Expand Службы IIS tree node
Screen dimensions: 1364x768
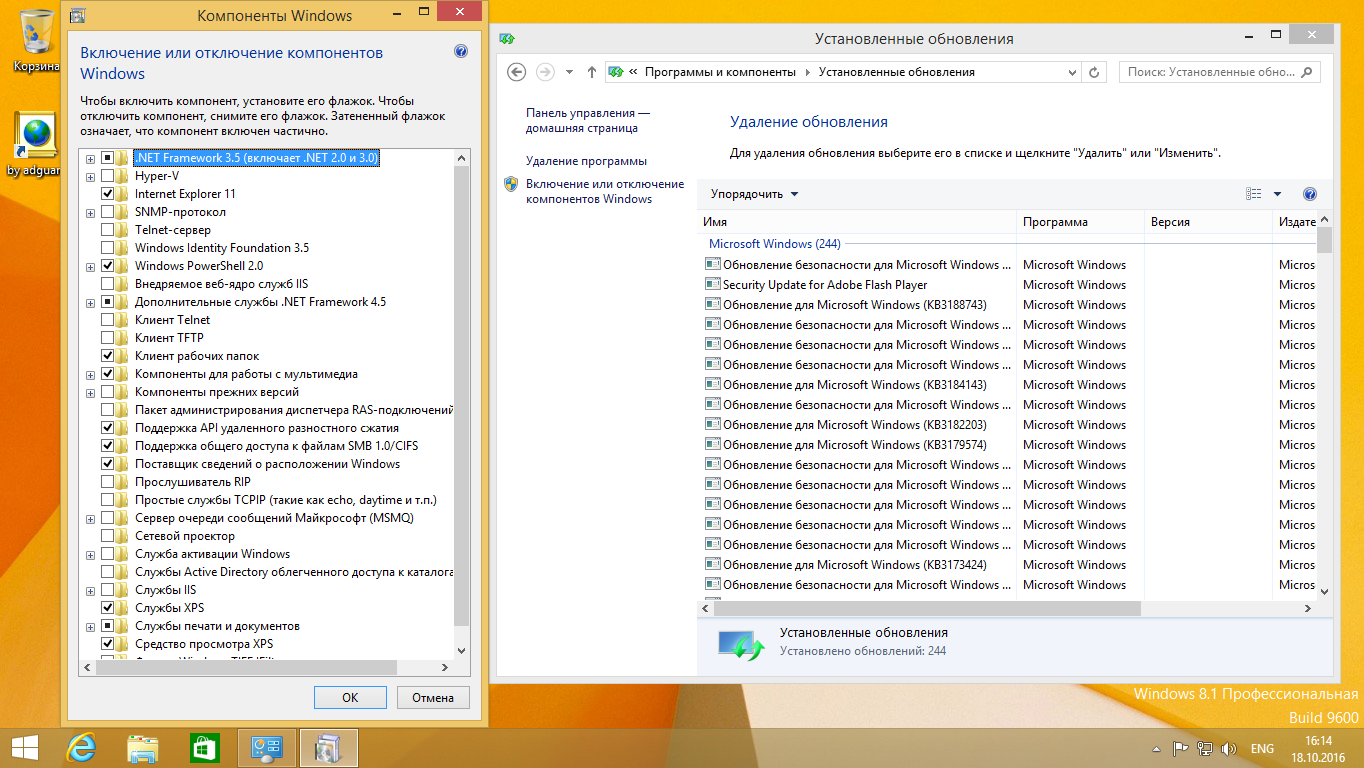click(x=90, y=590)
